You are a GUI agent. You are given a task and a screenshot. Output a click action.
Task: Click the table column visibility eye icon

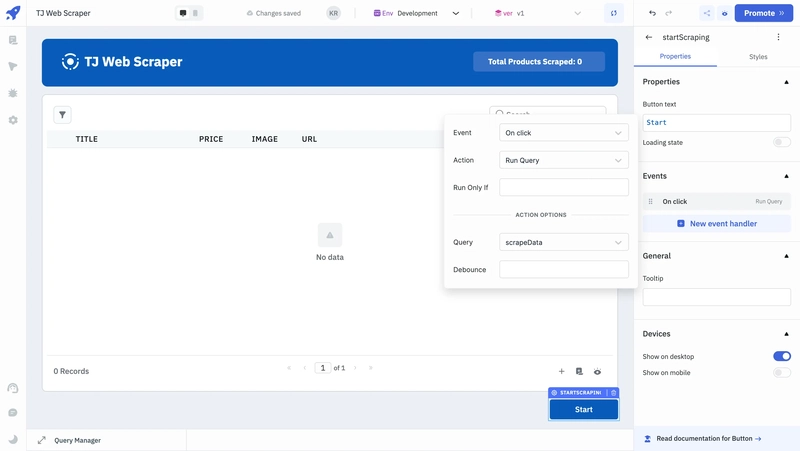tap(597, 371)
